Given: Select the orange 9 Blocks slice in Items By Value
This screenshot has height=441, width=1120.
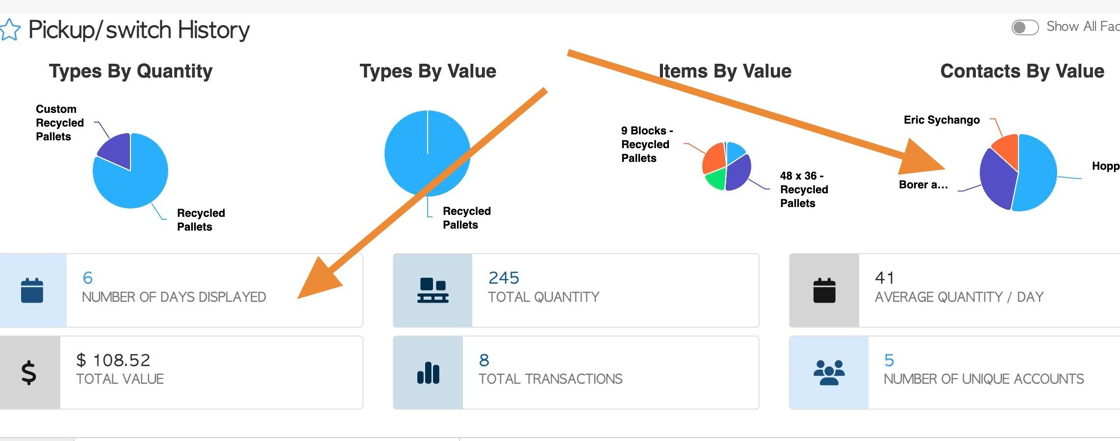Looking at the screenshot, I should (x=713, y=158).
